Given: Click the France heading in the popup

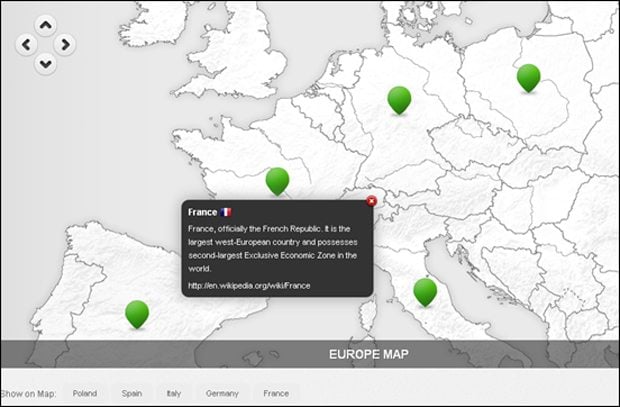Looking at the screenshot, I should point(202,212).
